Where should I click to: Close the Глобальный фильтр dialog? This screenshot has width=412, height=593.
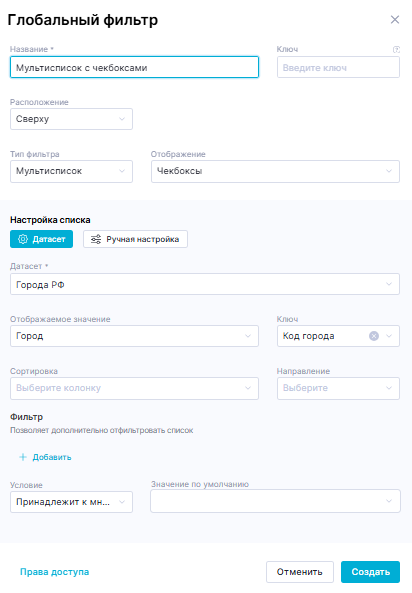(395, 20)
